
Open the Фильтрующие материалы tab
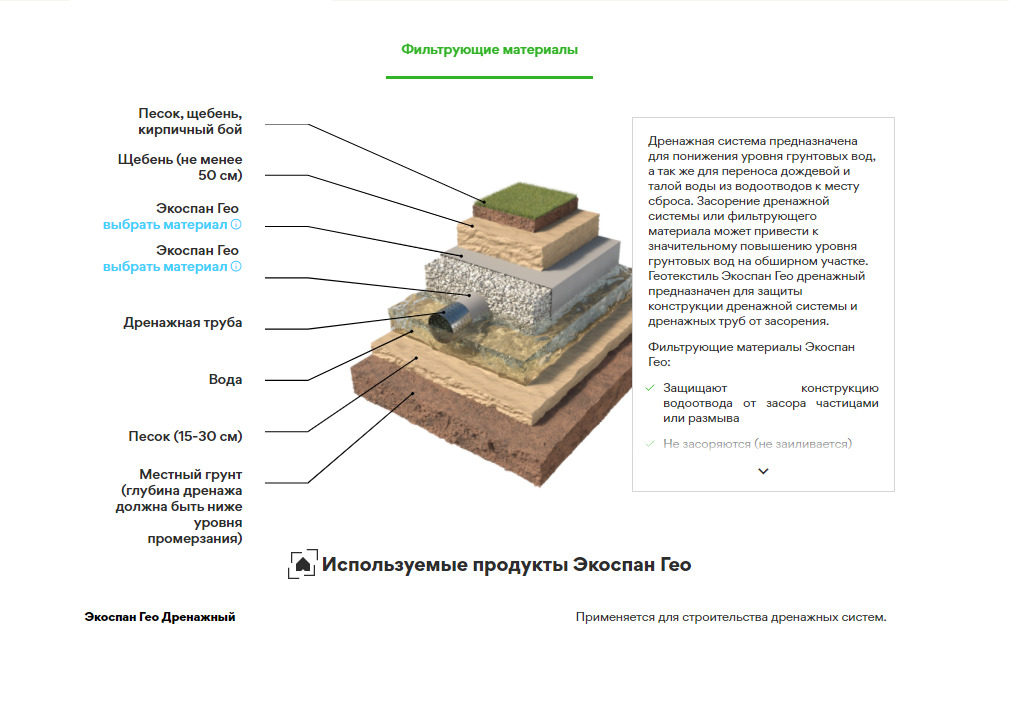tap(489, 49)
